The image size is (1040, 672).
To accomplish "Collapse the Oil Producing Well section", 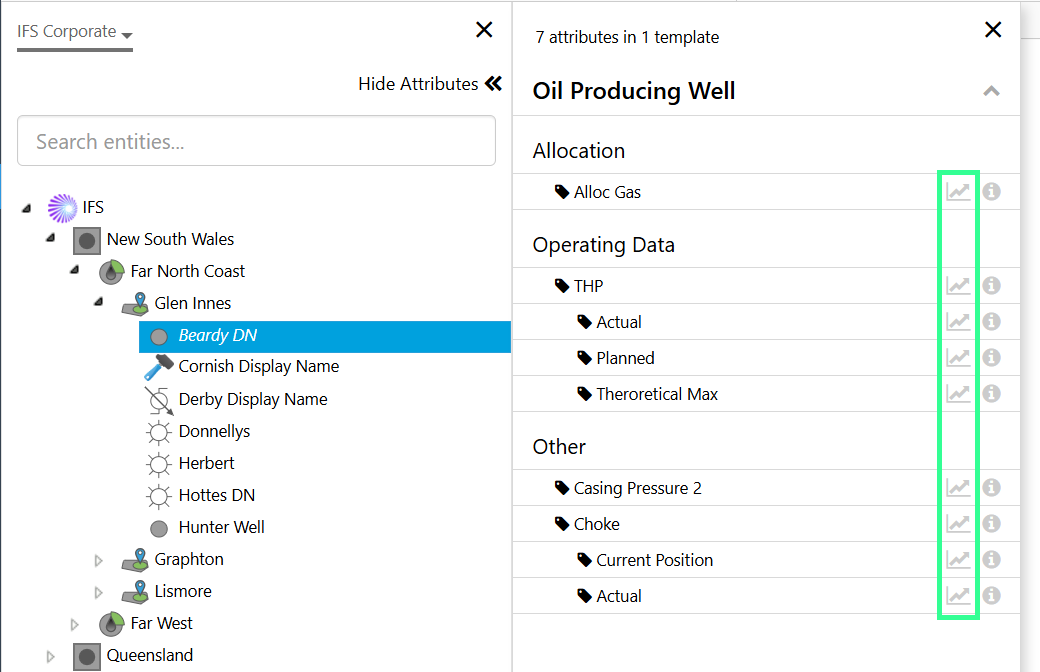I will (991, 90).
